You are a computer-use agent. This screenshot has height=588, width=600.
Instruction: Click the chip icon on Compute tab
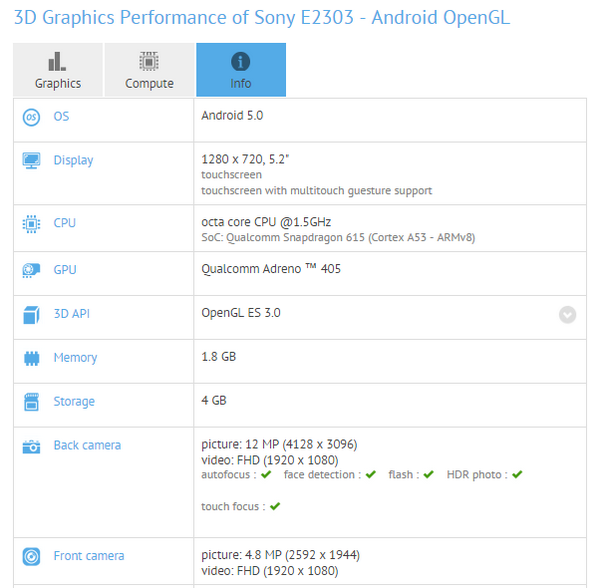[x=149, y=61]
